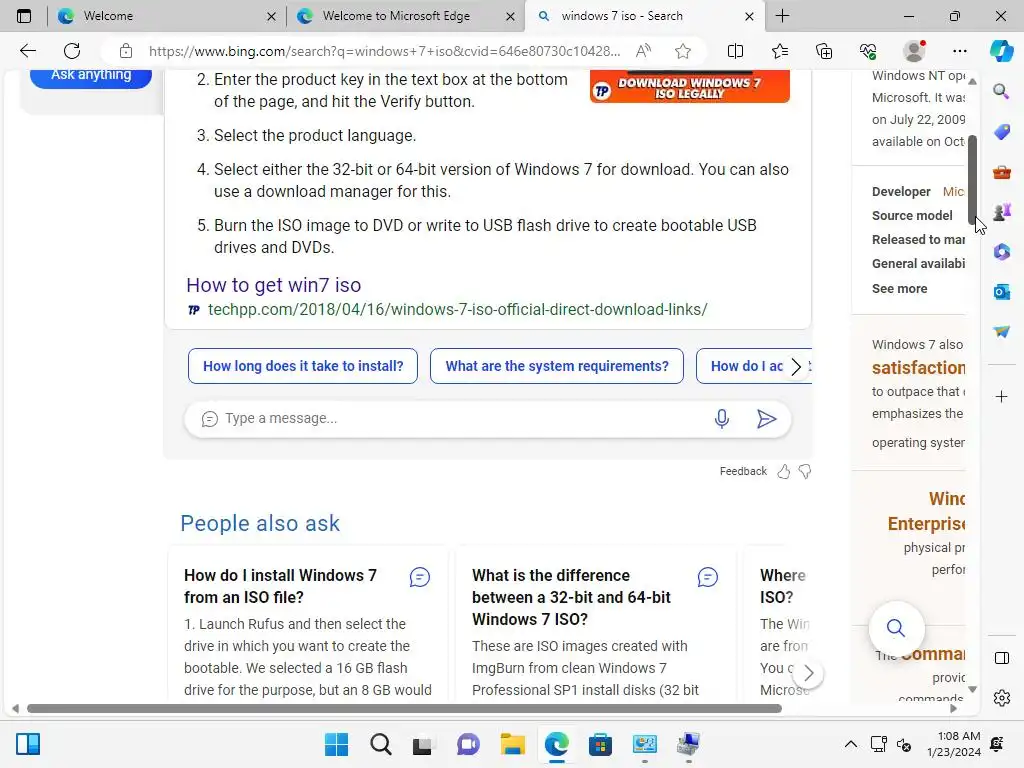Open sidebar Outlook icon
The height and width of the screenshot is (768, 1024).
tap(1001, 292)
